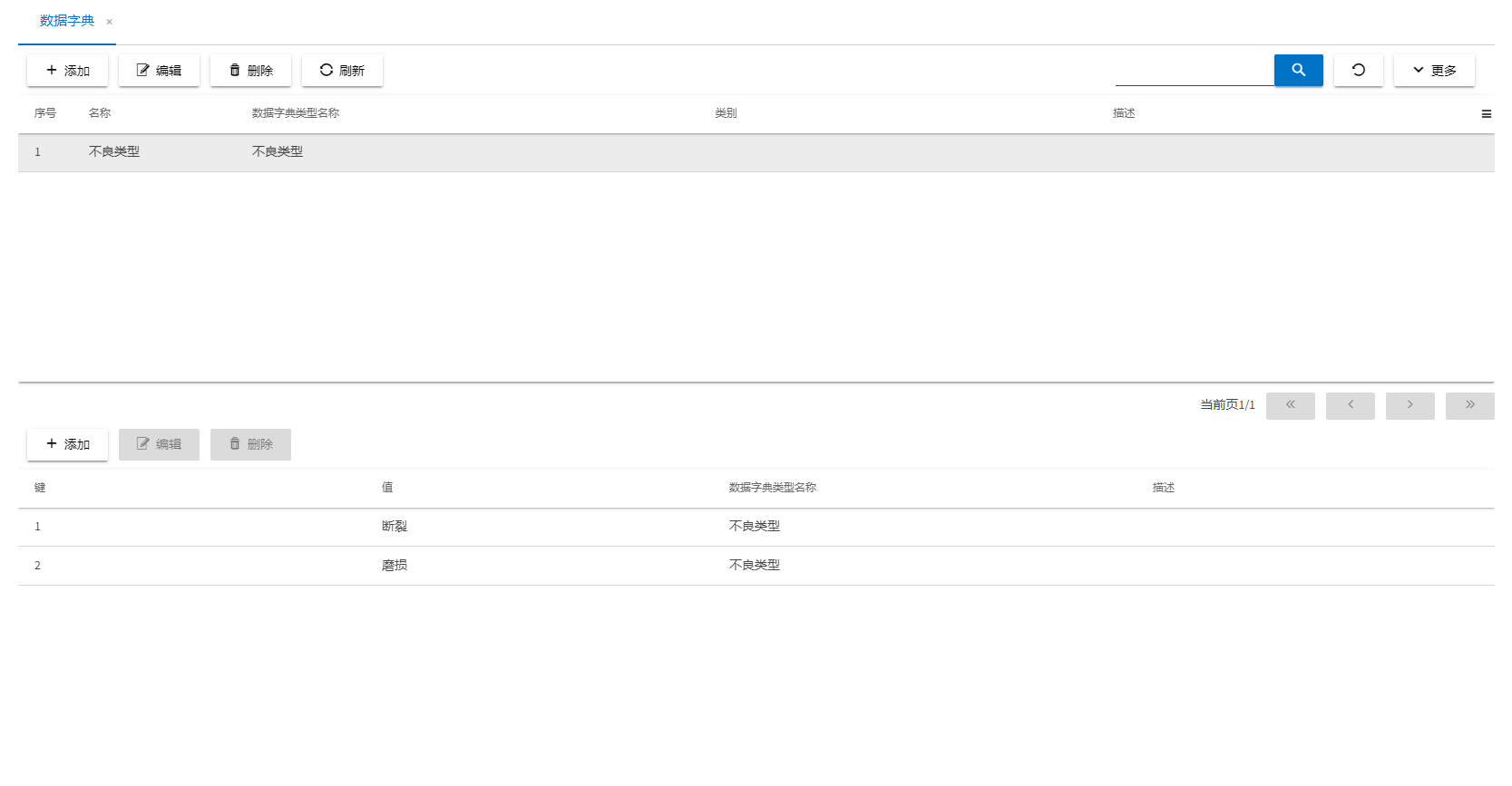Click the top 添加 button

(x=67, y=70)
